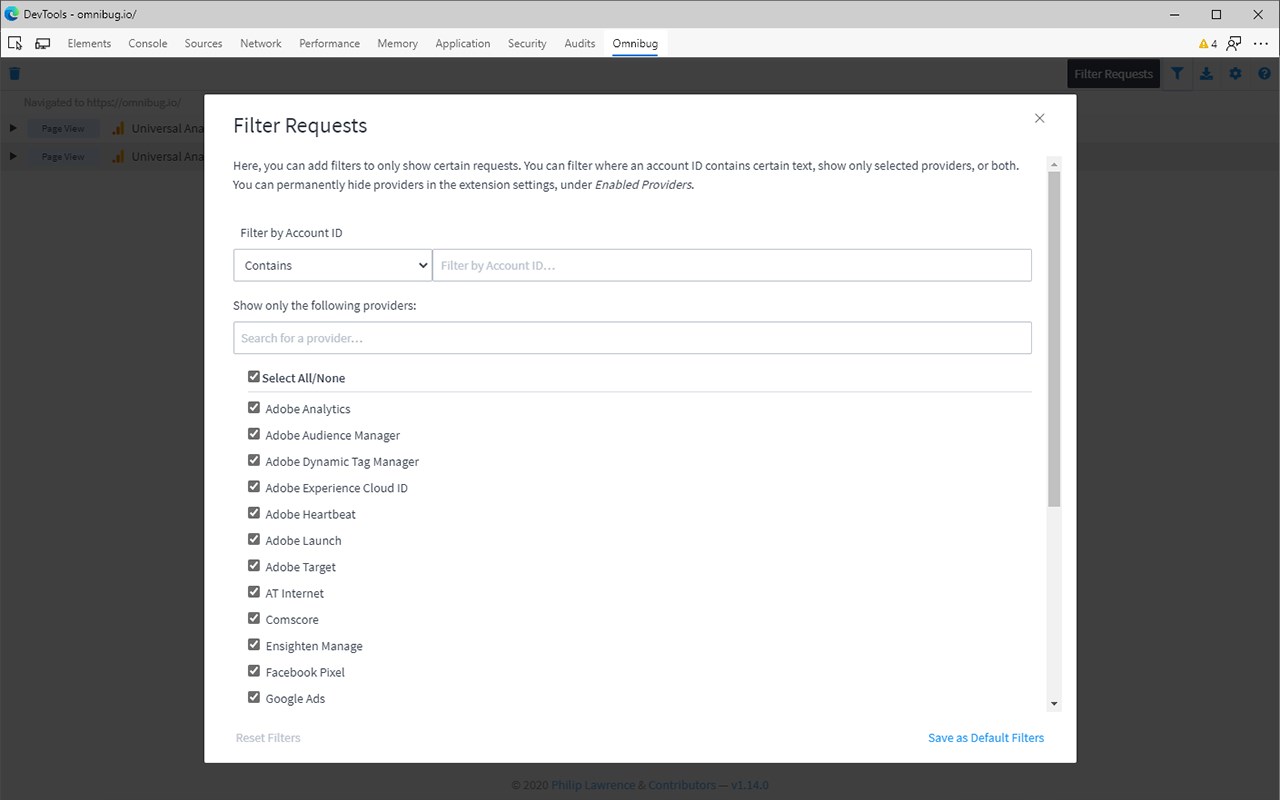Switch to the Network tab
Viewport: 1280px width, 800px height.
click(x=261, y=43)
